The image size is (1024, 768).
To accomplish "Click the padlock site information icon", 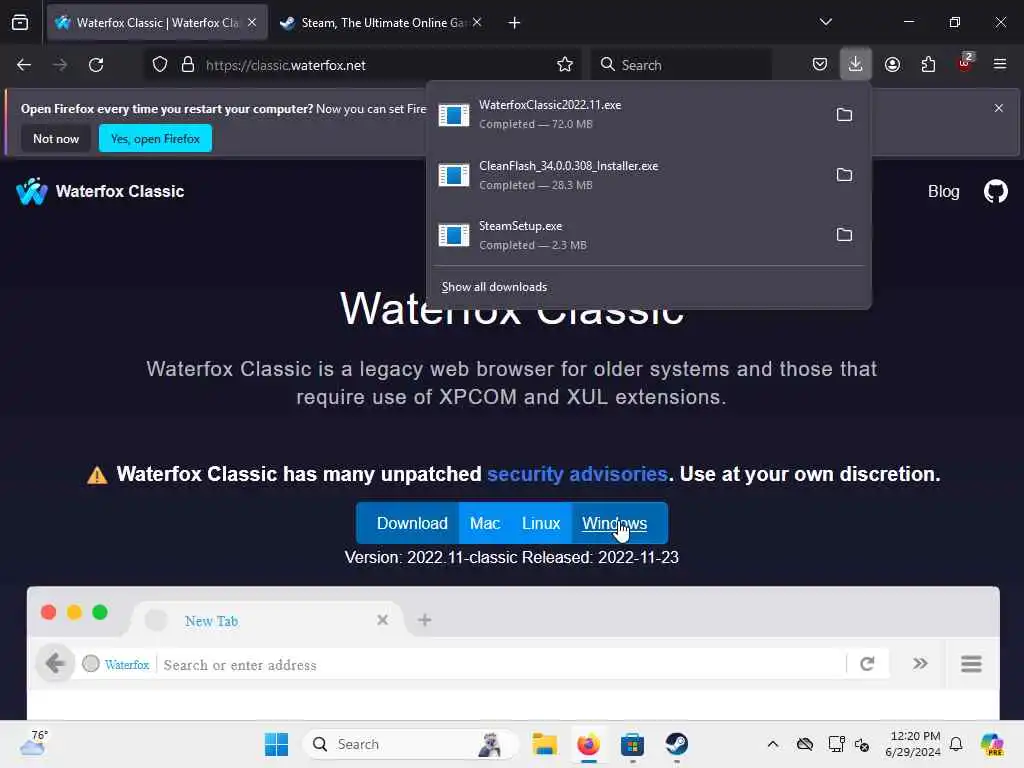I will click(188, 65).
